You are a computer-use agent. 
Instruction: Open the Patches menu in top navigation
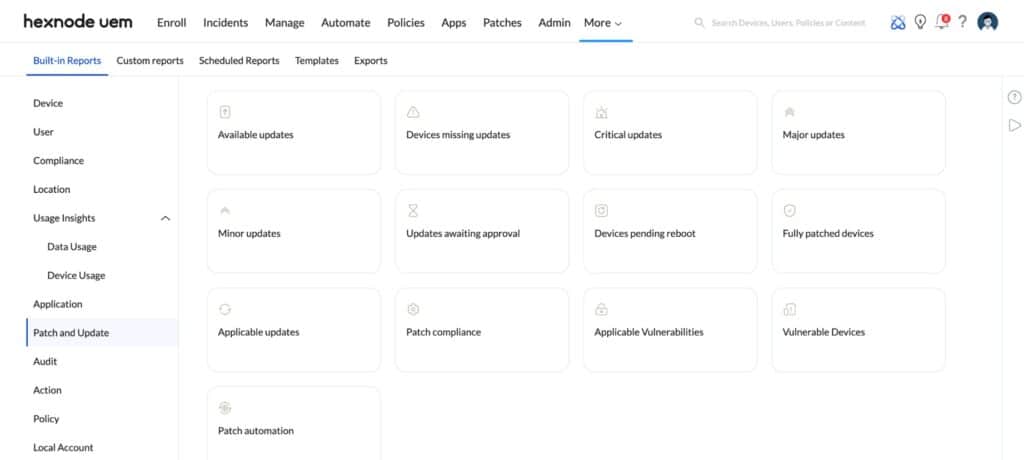[502, 23]
